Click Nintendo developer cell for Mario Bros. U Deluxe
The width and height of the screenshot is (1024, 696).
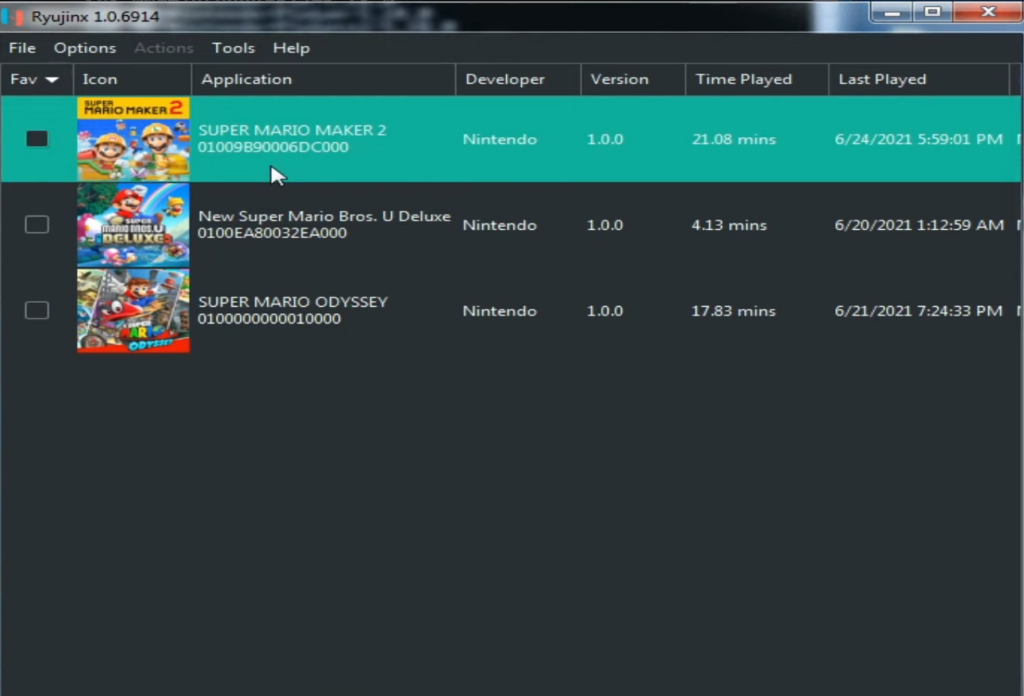click(x=500, y=225)
